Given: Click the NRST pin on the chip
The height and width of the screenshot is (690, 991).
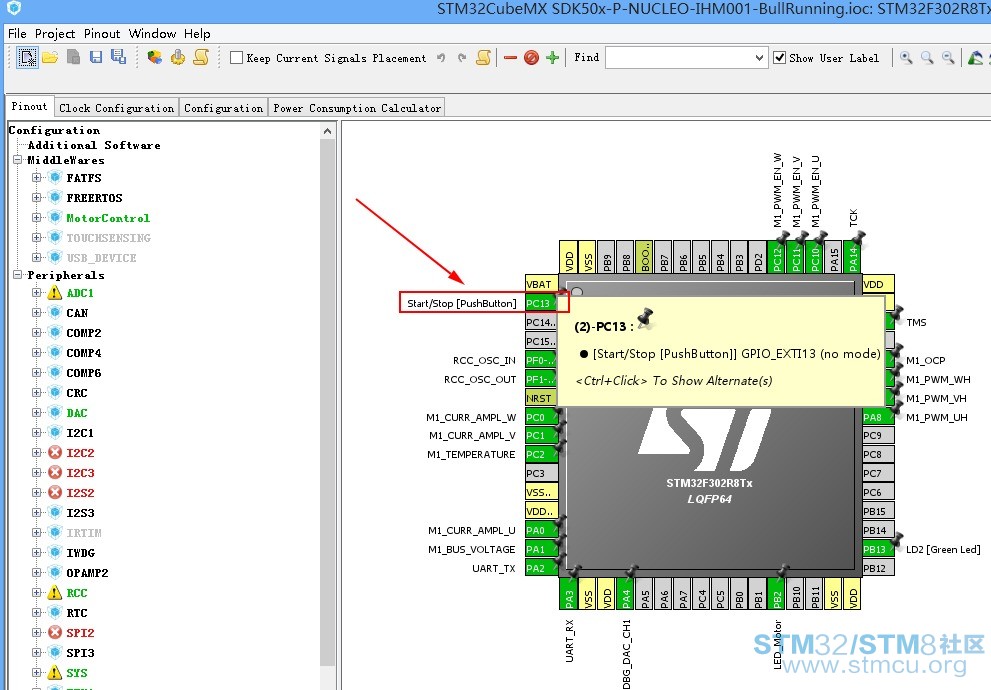Looking at the screenshot, I should pyautogui.click(x=540, y=398).
